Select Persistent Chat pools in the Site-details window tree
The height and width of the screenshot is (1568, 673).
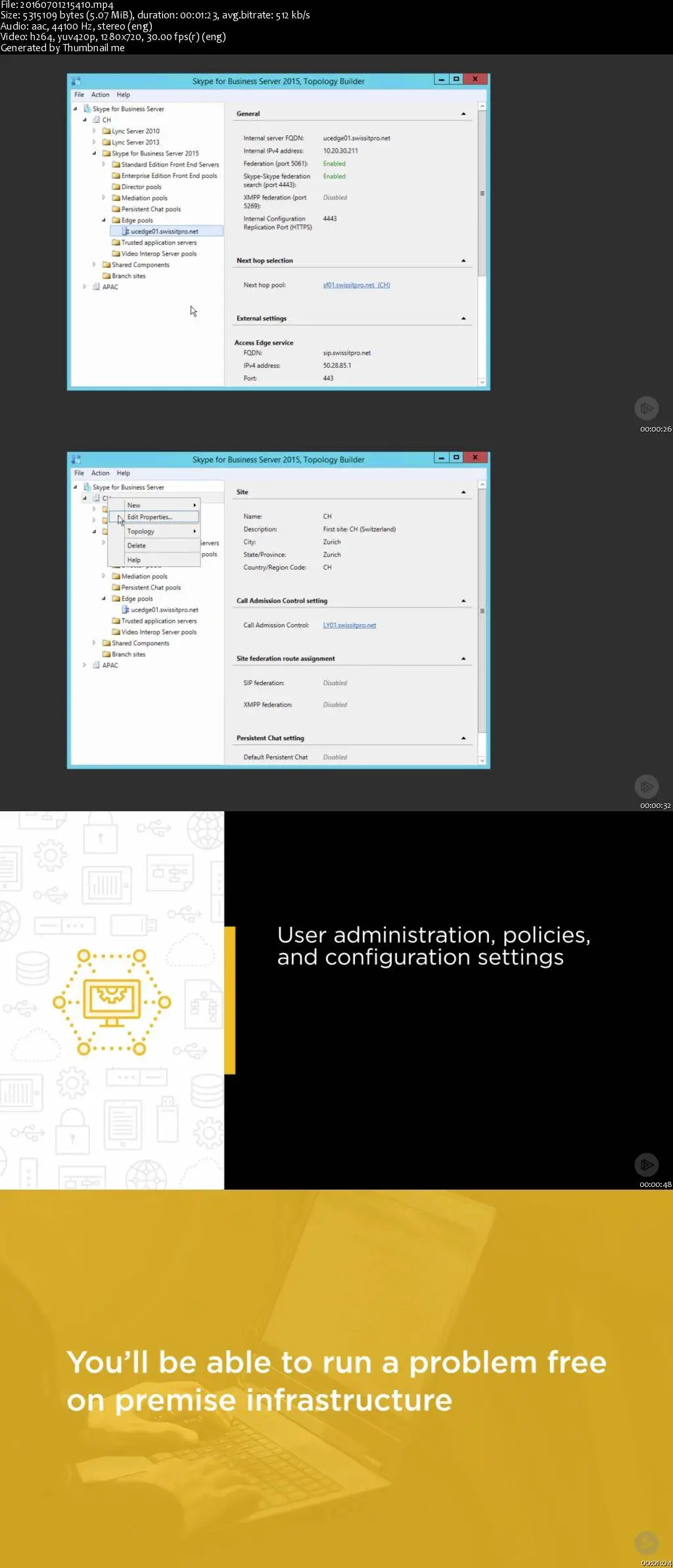(151, 588)
